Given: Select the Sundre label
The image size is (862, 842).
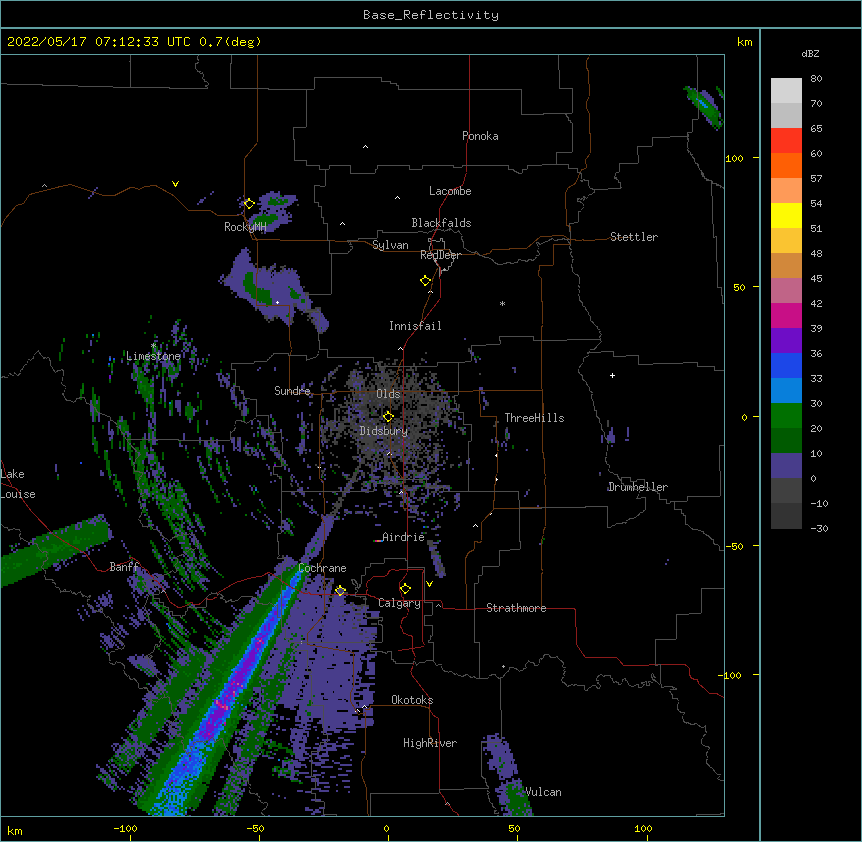Looking at the screenshot, I should [292, 391].
